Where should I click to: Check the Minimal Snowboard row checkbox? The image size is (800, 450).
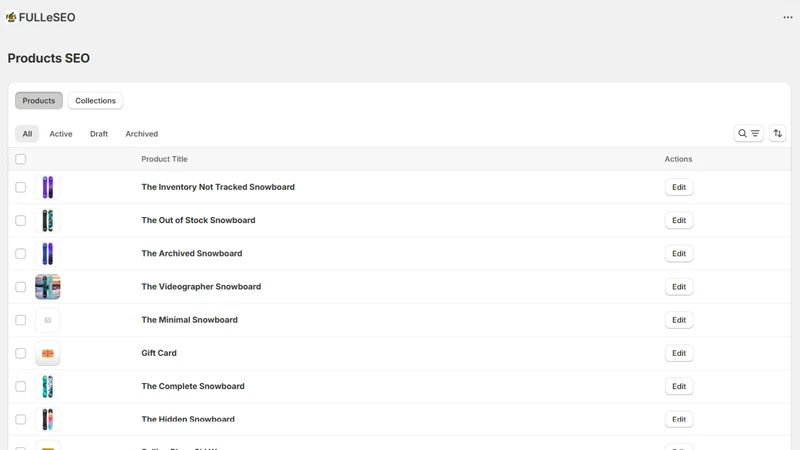point(20,320)
